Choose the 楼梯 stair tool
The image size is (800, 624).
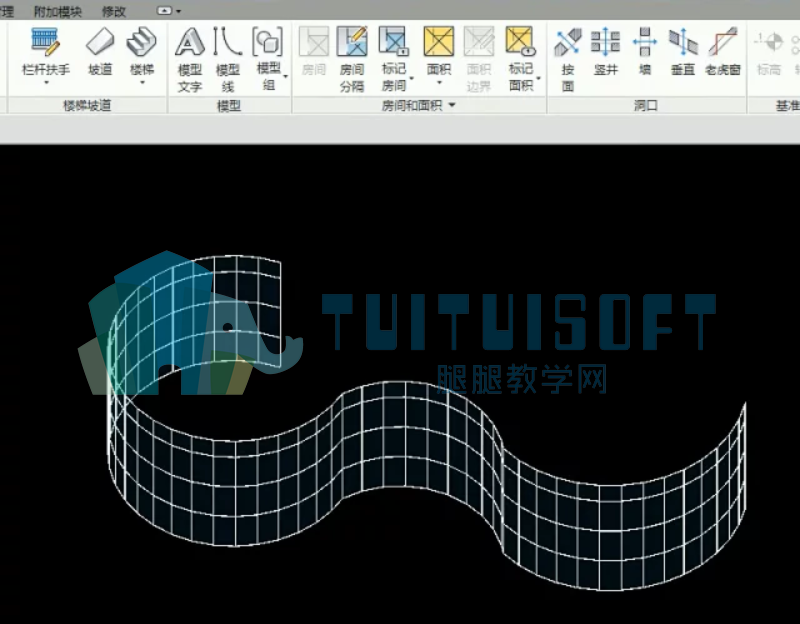point(141,51)
